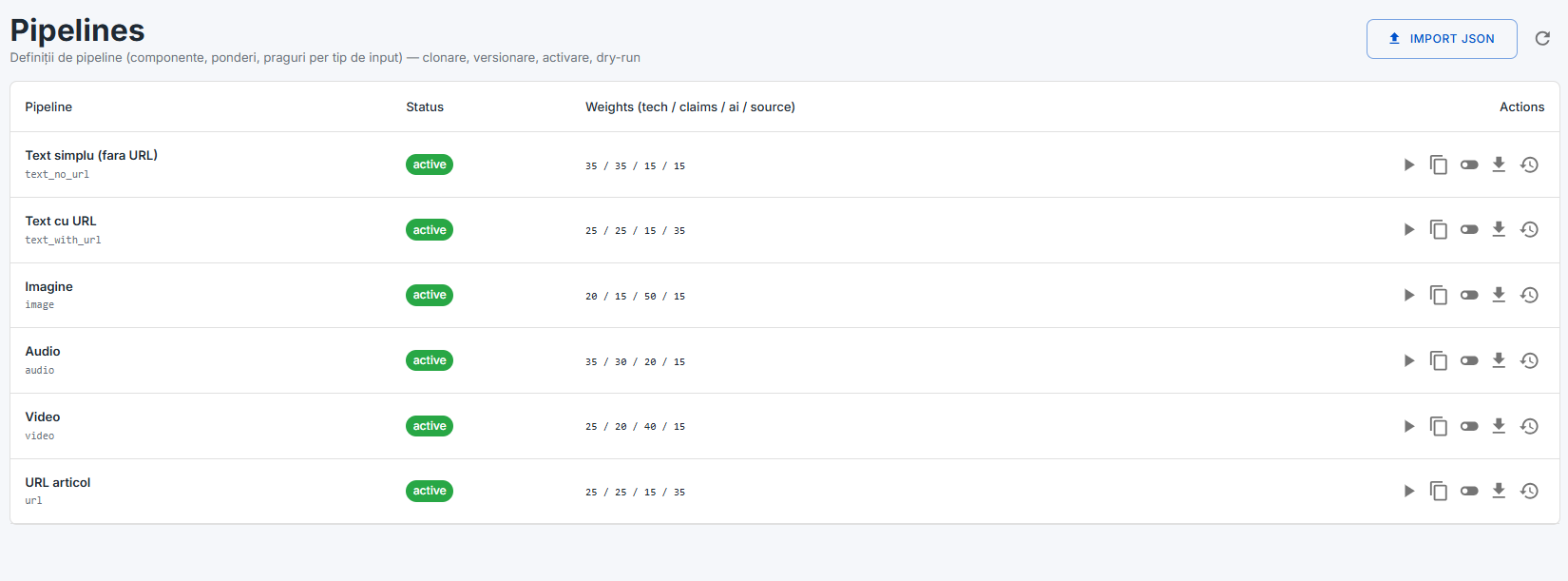
Task: Run dry-run for Video pipeline
Action: [x=1409, y=426]
